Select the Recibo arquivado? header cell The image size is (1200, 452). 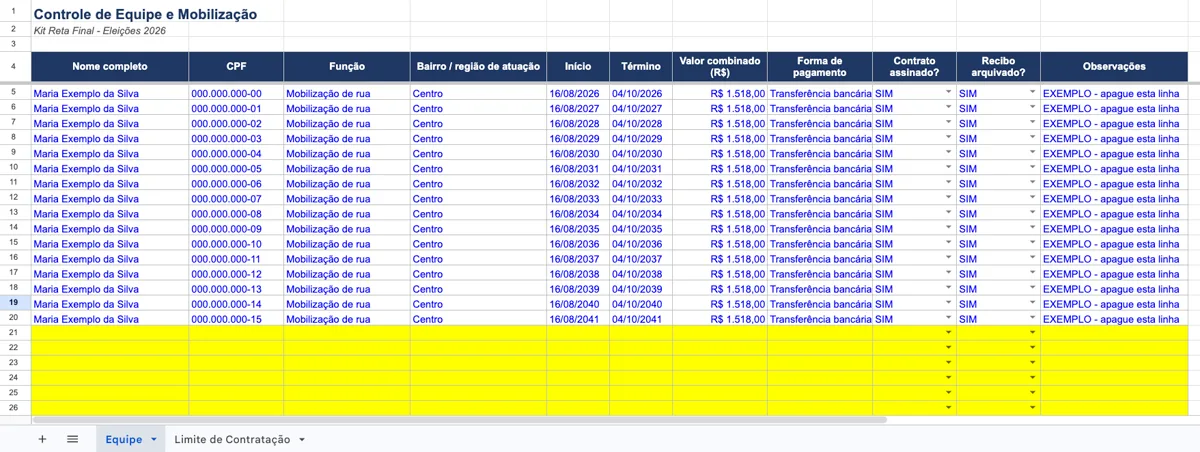998,67
